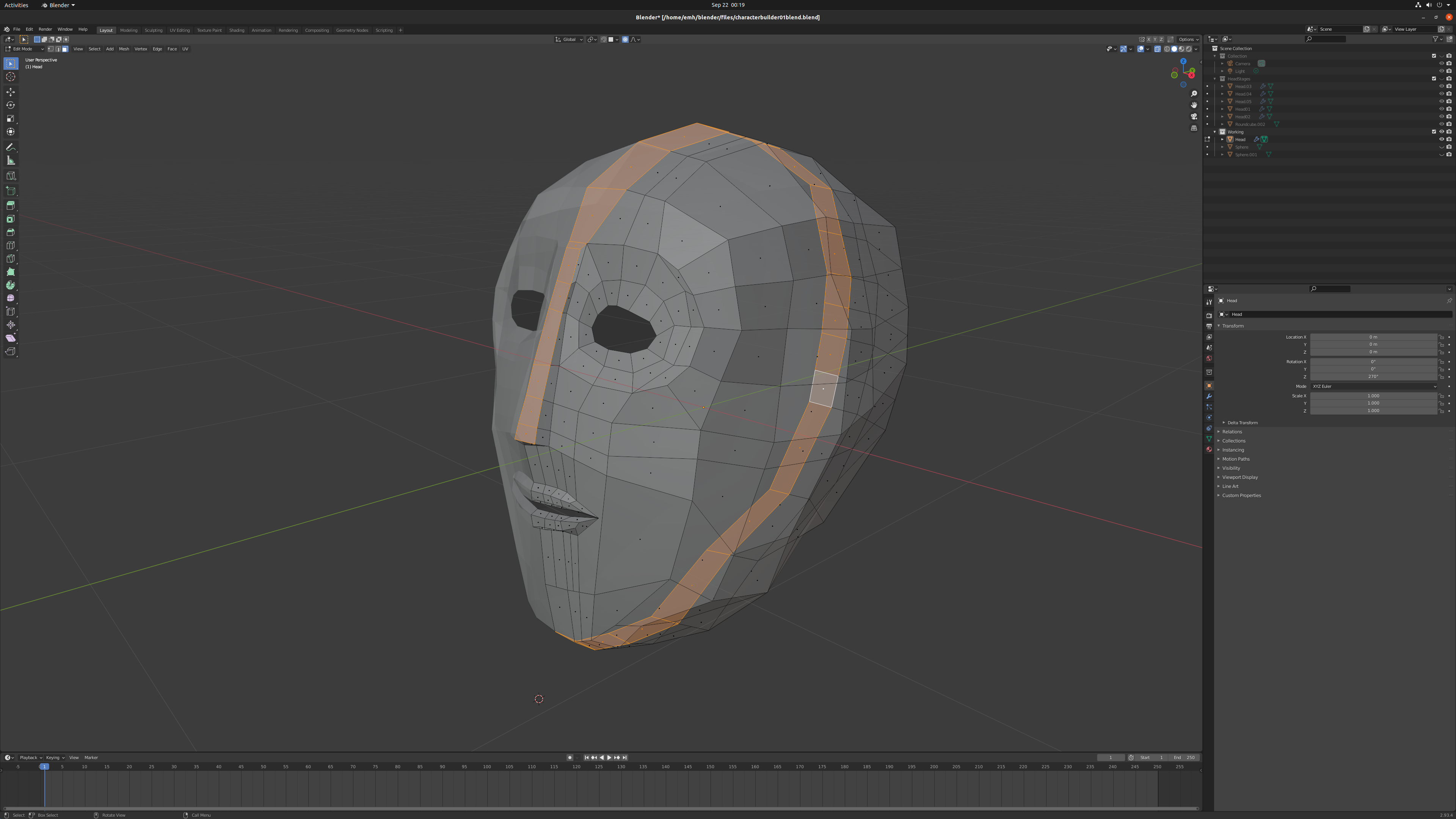
Task: Open the Options dropdown in viewport header
Action: pos(1188,39)
